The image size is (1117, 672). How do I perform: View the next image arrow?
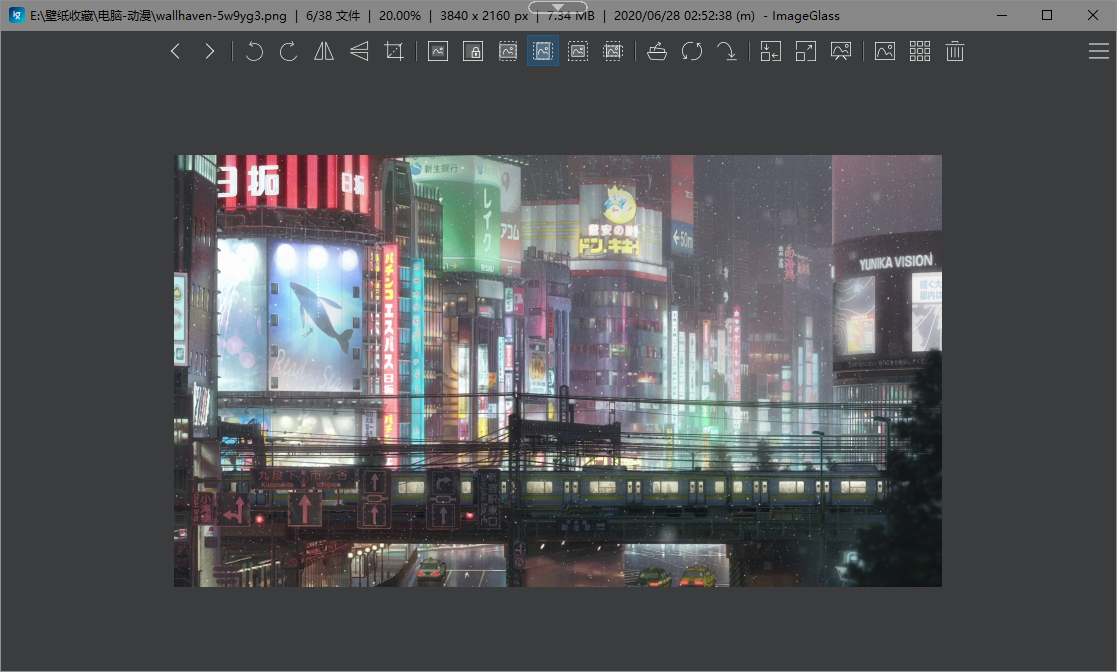click(209, 51)
